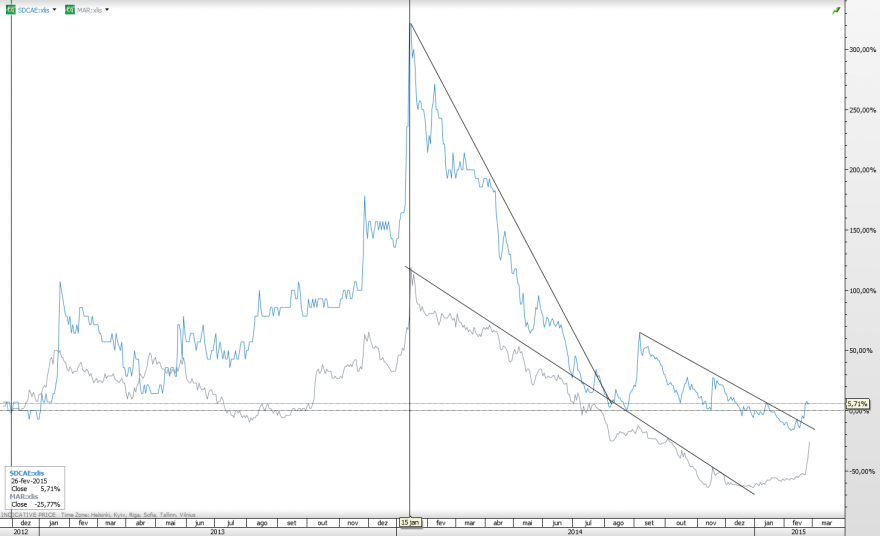Click the dez month label of 2012
Image resolution: width=880 pixels, height=536 pixels.
click(25, 523)
